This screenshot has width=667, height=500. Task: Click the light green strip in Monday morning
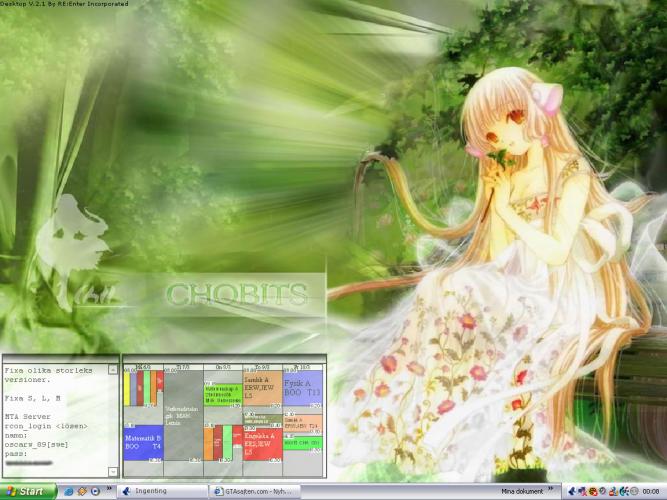click(147, 388)
